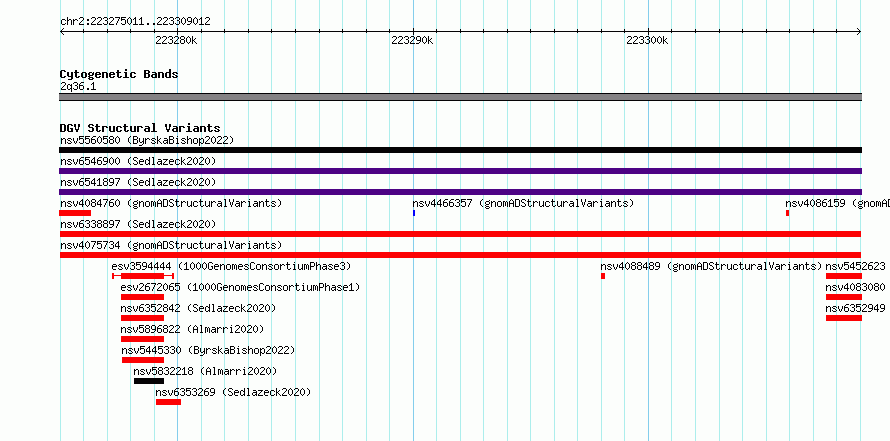Viewport: 890px width, 441px height.
Task: Select the red bar under nsv5452623
Action: [843, 276]
